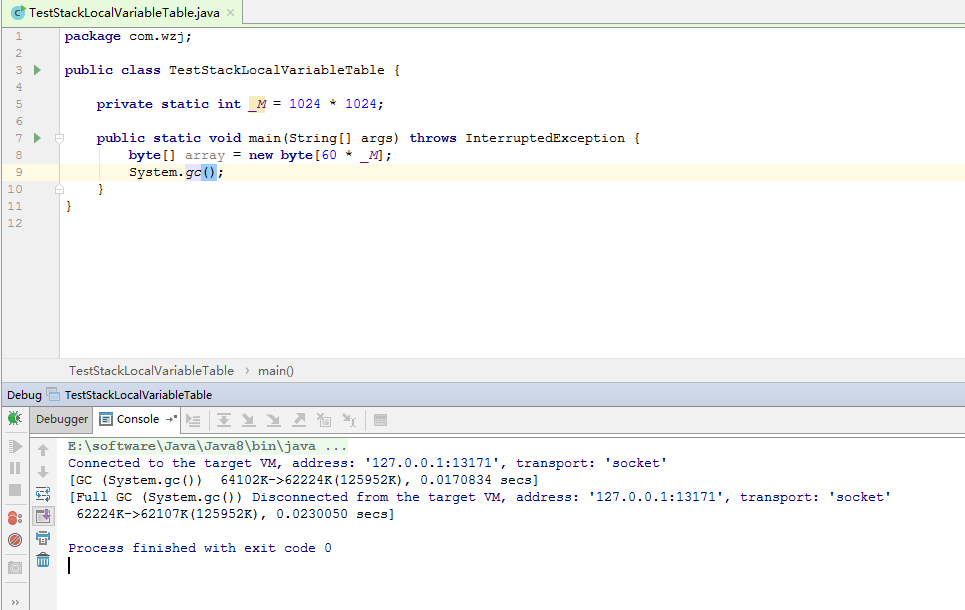The width and height of the screenshot is (965, 610).
Task: Click 'Process finished with exit code 0'
Action: (200, 548)
